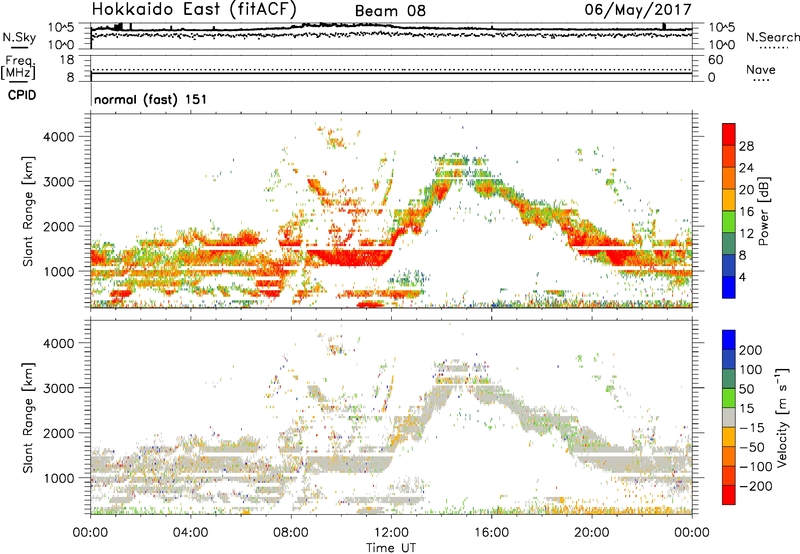Viewport: 800px width, 554px height.
Task: Click the "Nave" legend label
Action: point(761,69)
